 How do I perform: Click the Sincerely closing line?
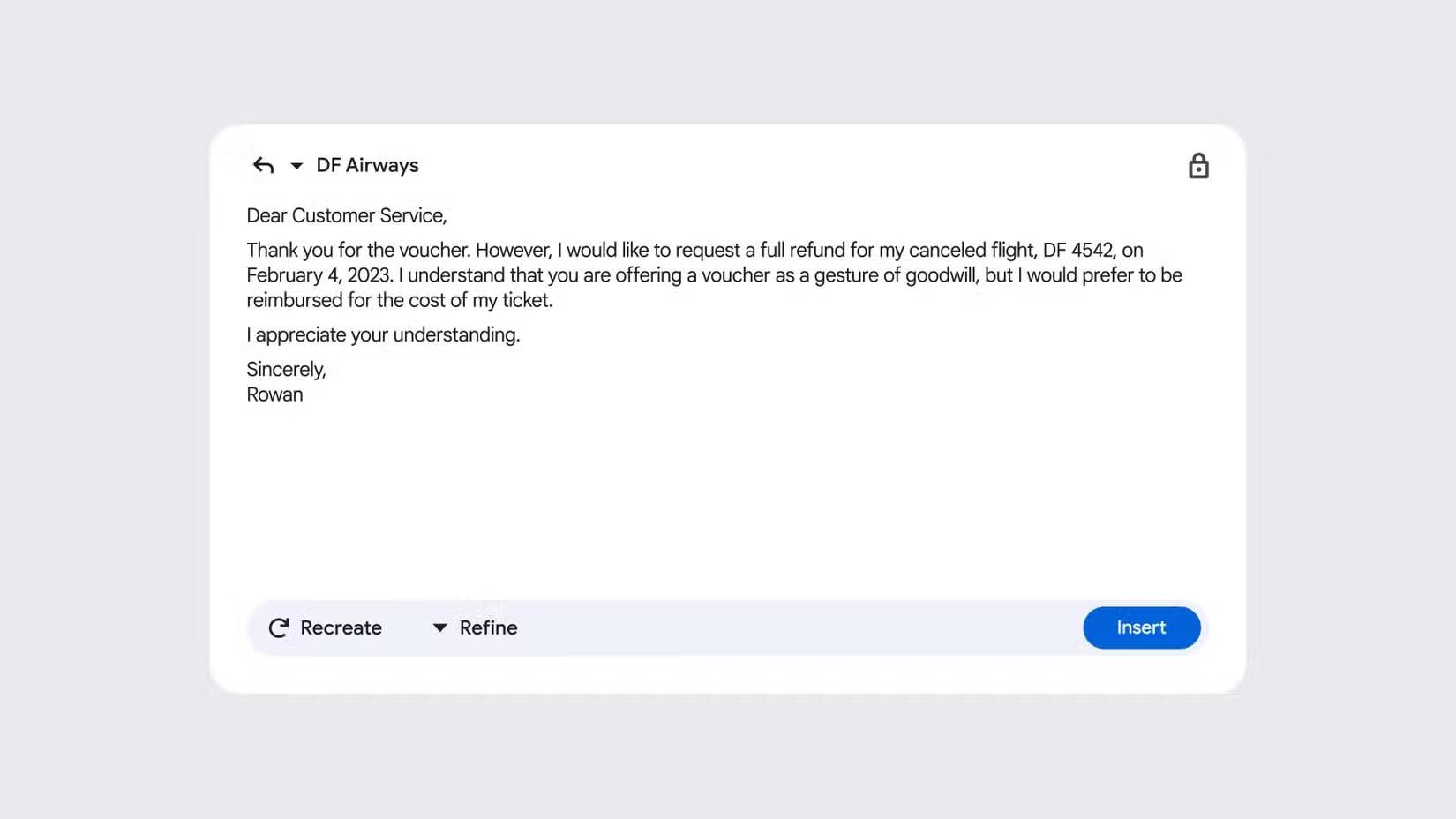(286, 369)
